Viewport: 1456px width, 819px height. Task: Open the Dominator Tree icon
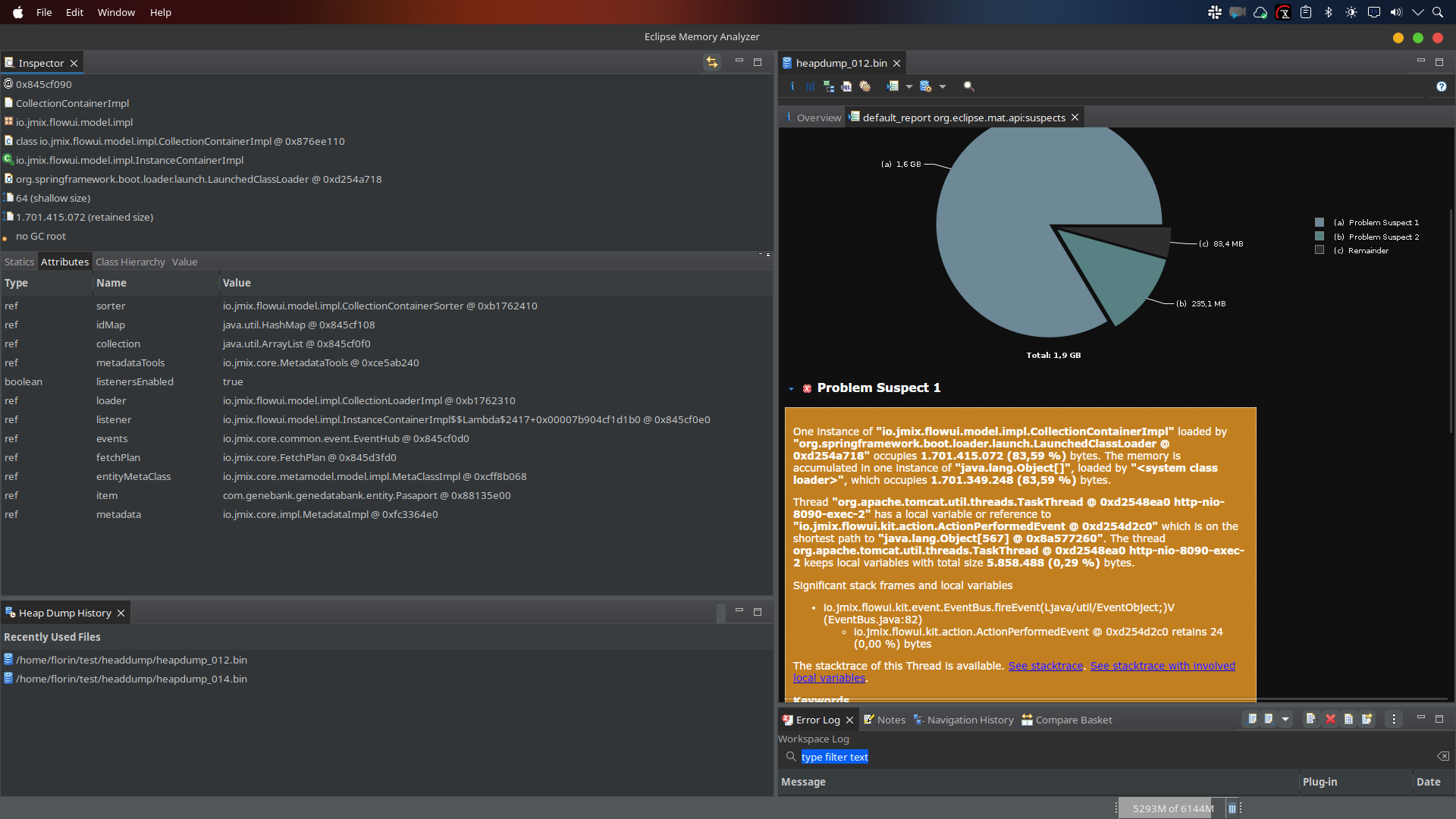click(828, 86)
